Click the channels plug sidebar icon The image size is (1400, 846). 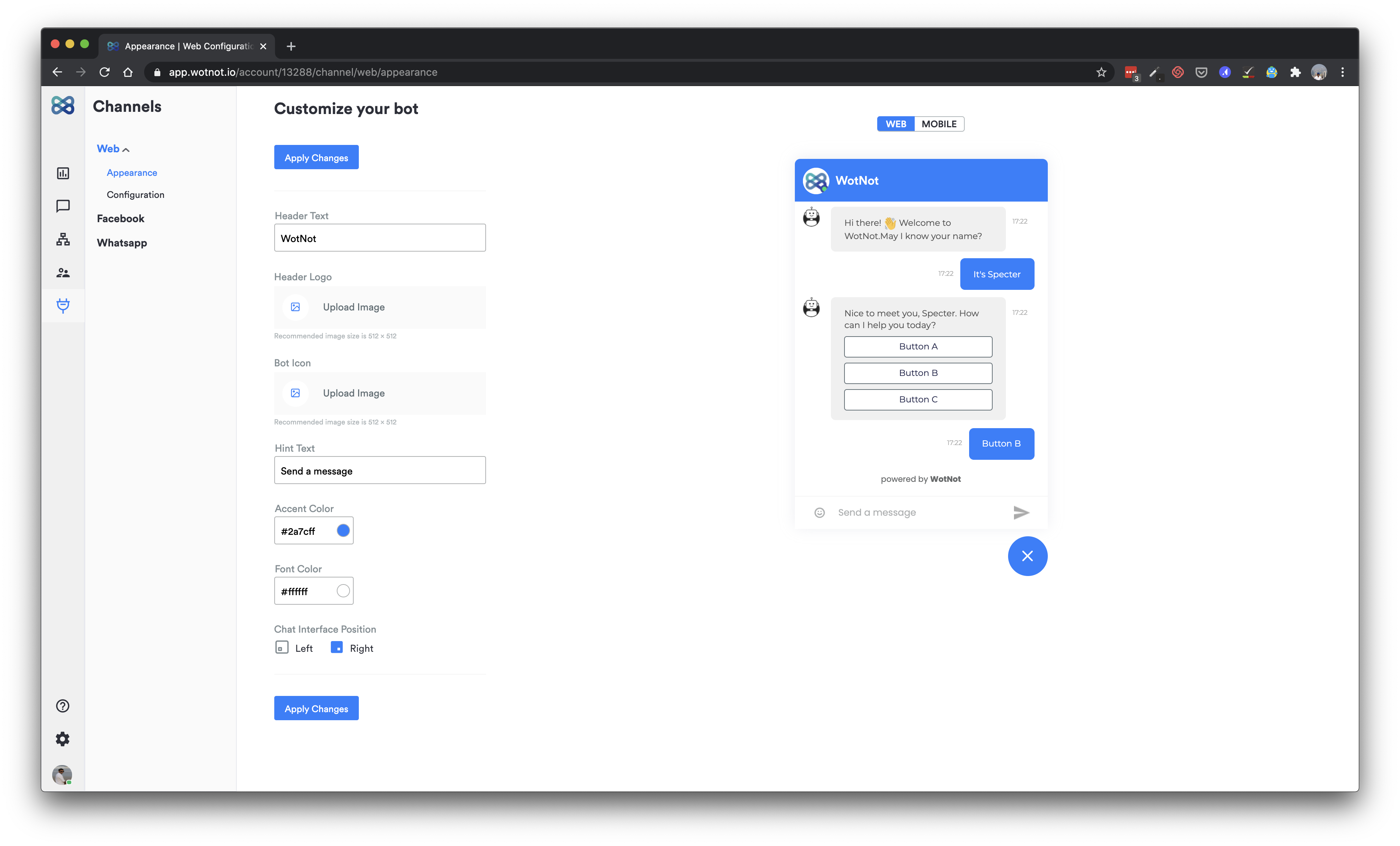click(63, 306)
